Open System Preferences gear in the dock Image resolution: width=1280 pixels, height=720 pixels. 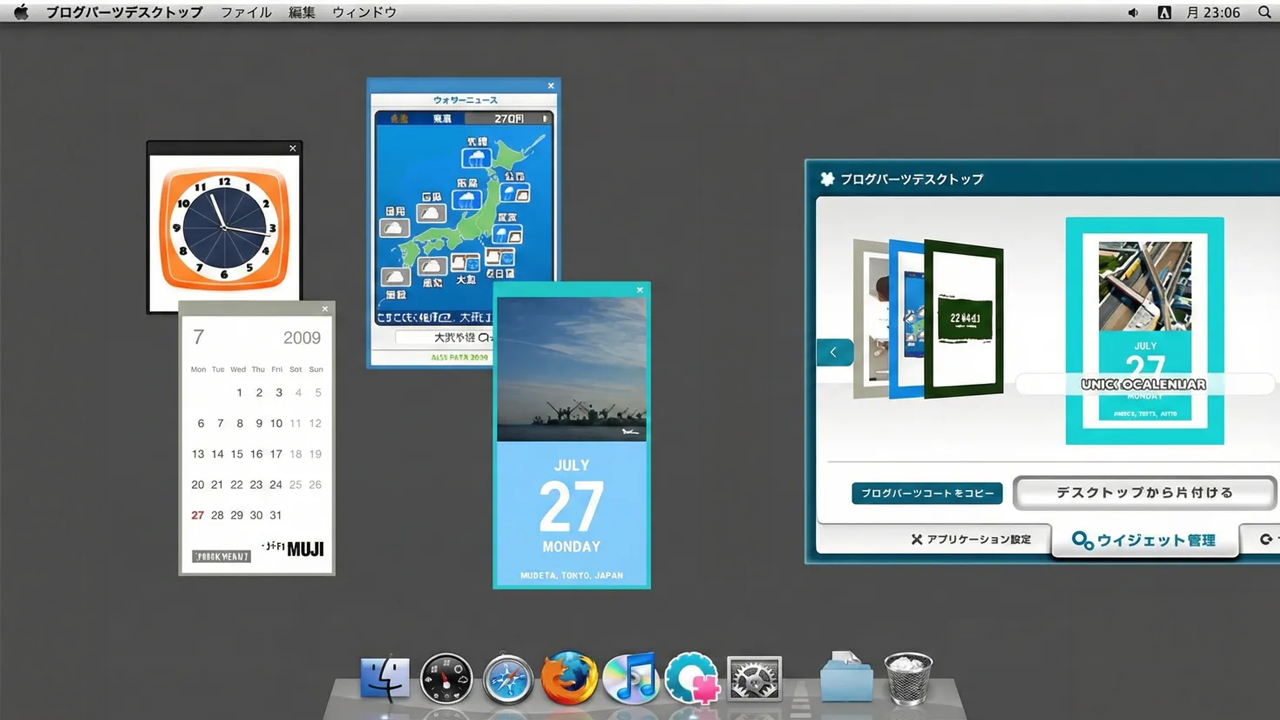(754, 680)
